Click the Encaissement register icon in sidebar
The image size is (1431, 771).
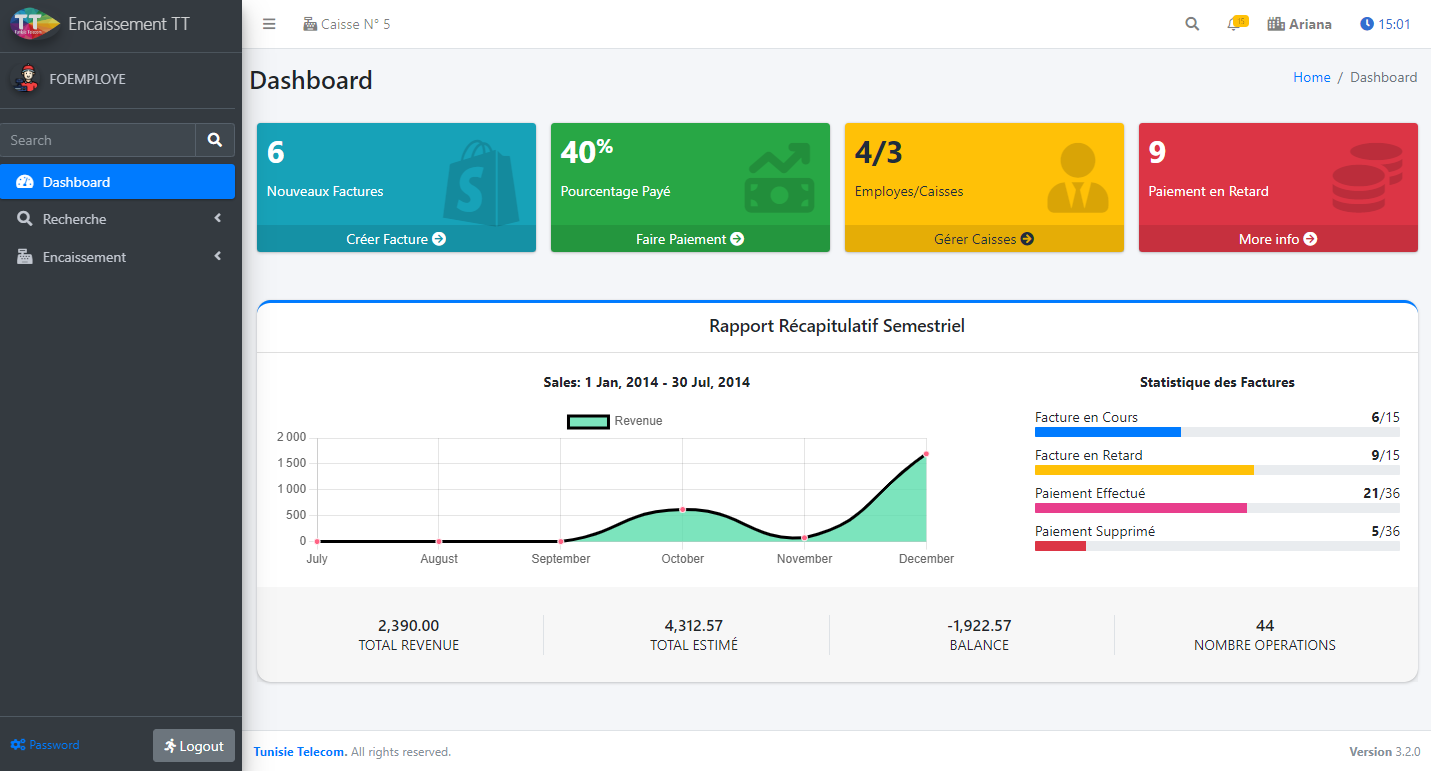pos(25,257)
